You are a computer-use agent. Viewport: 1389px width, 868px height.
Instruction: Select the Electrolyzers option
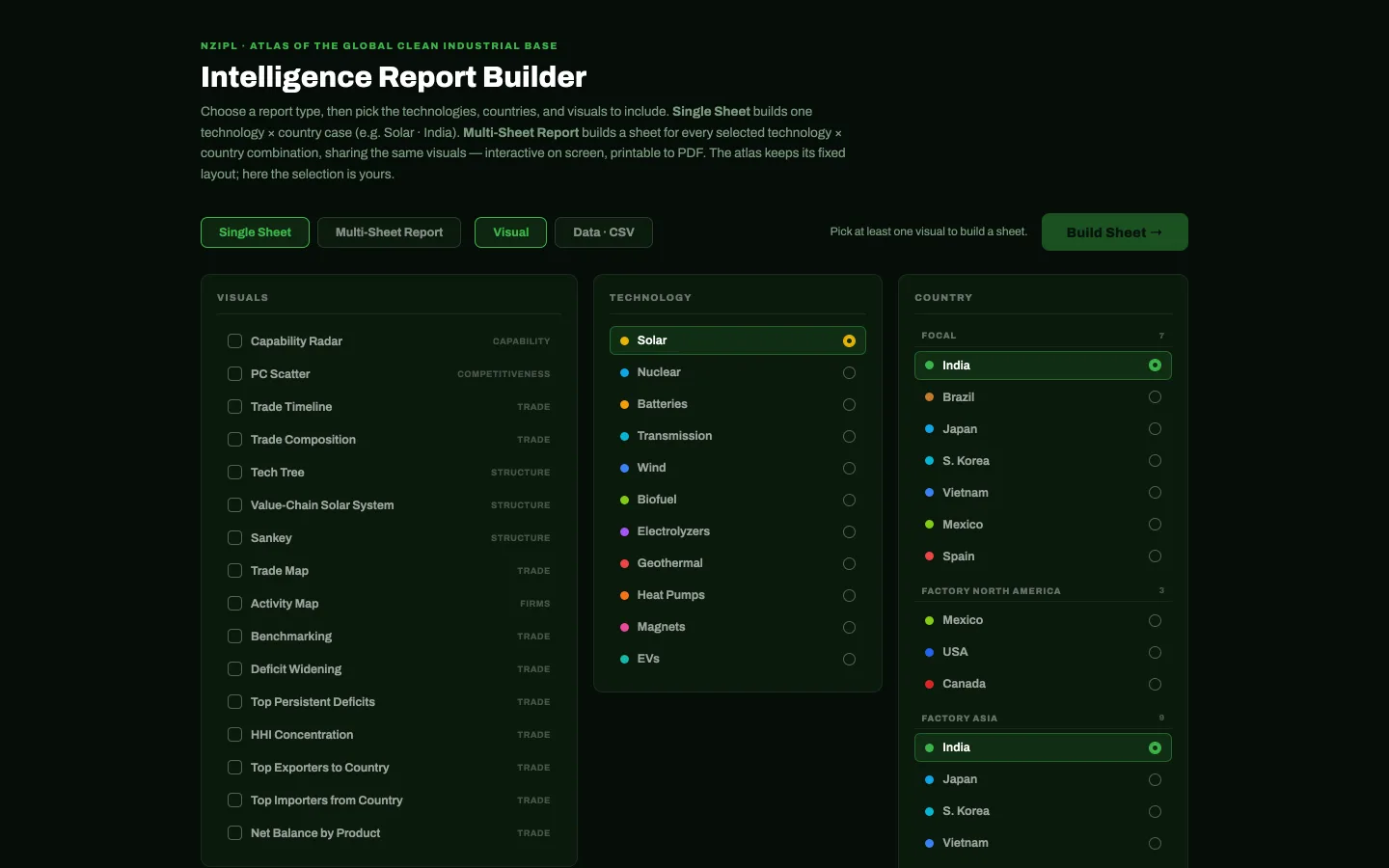[x=738, y=531]
